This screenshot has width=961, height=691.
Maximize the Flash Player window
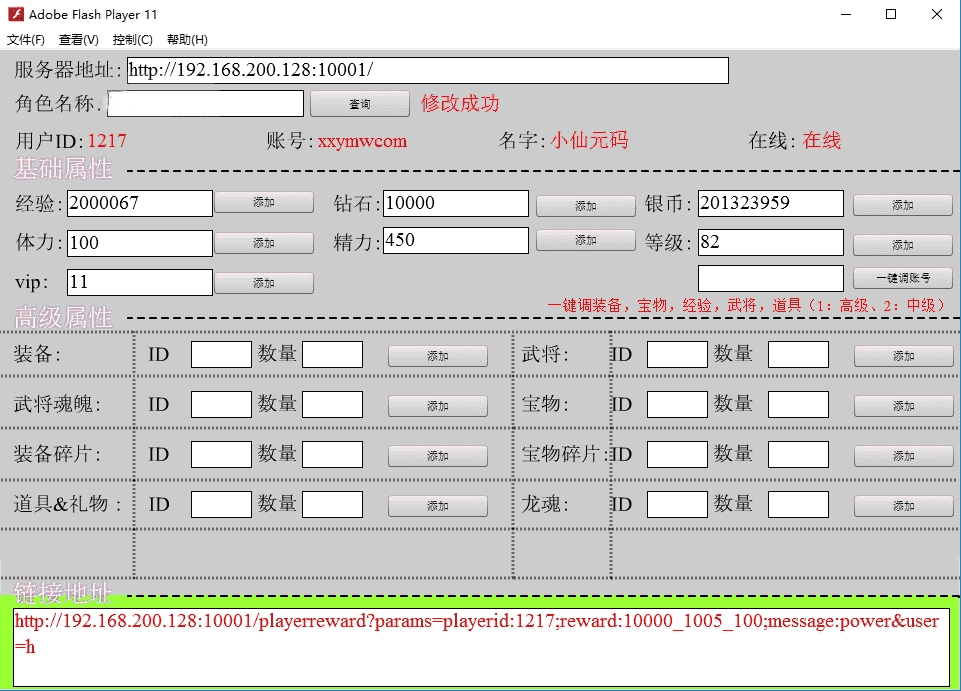pyautogui.click(x=890, y=15)
